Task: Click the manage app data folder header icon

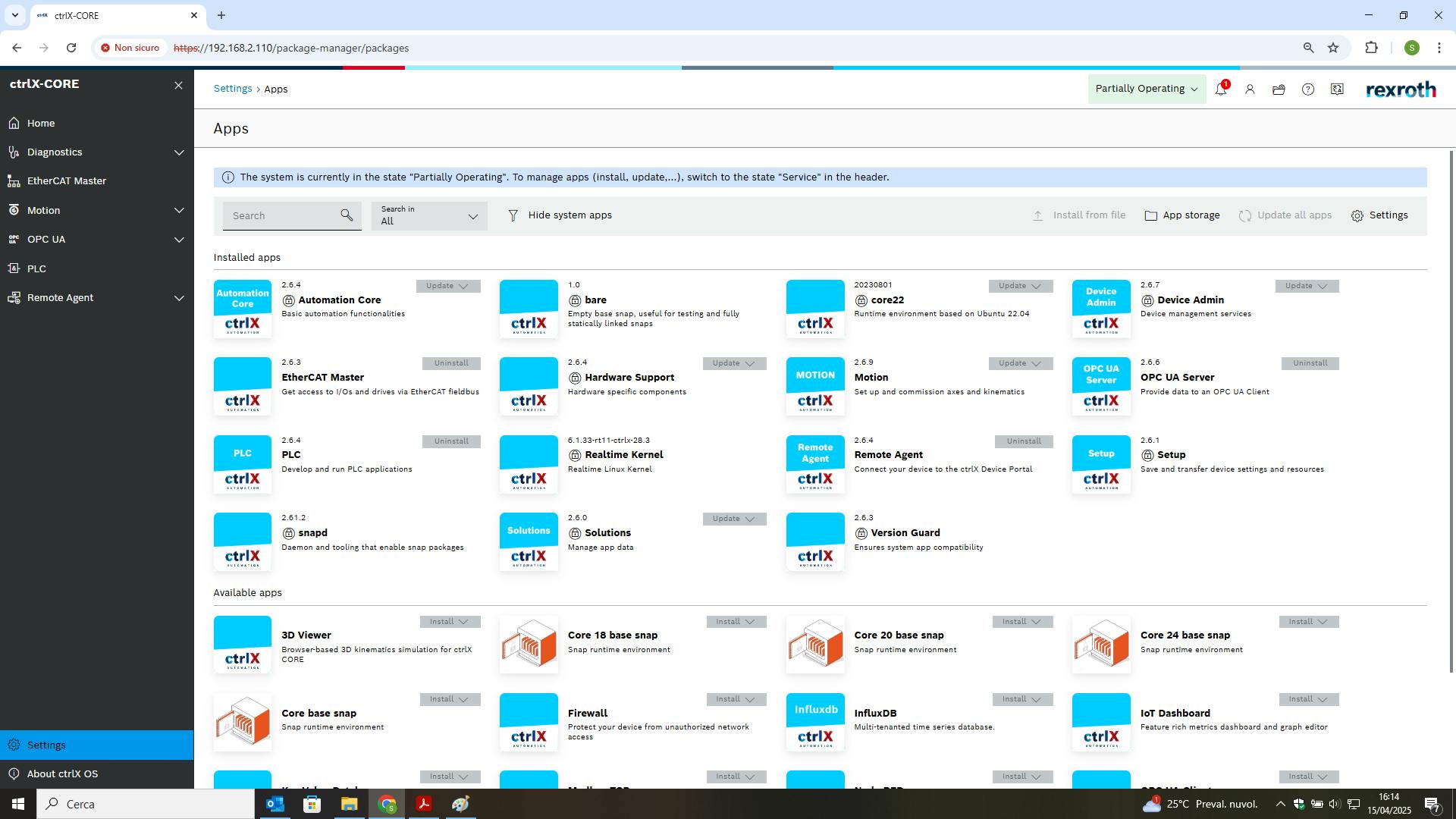Action: (1279, 89)
